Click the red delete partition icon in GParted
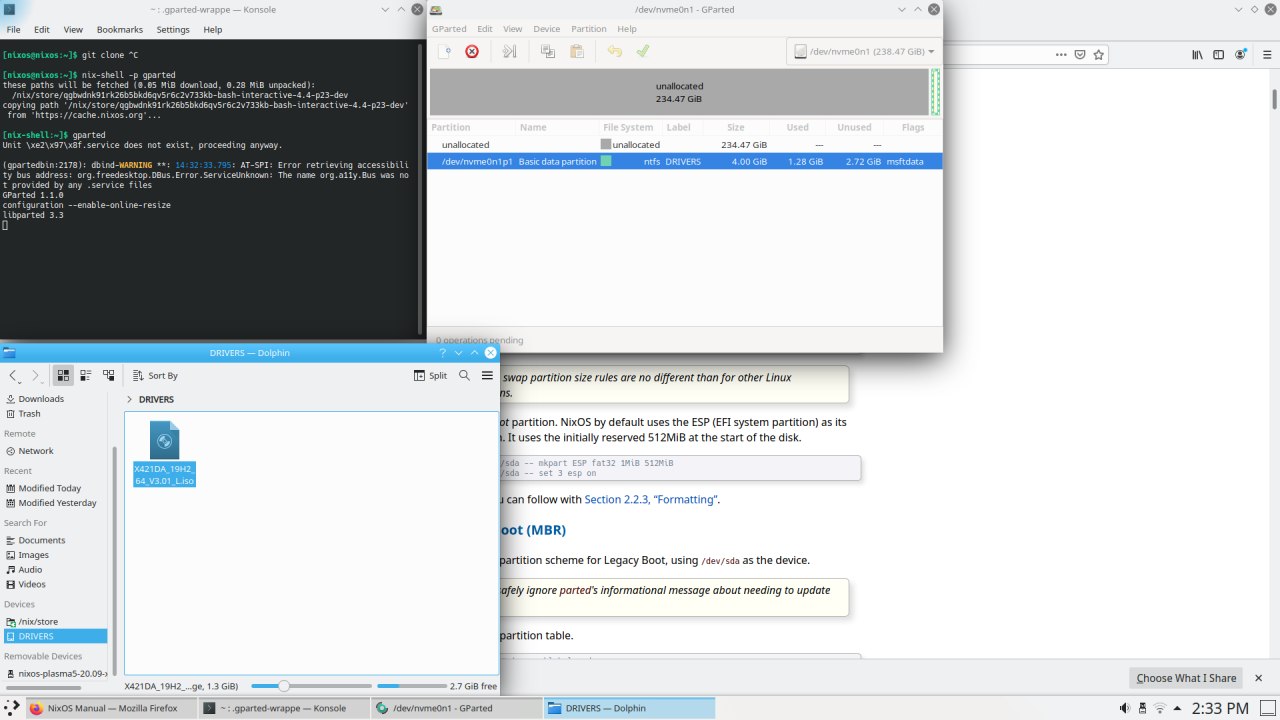The width and height of the screenshot is (1280, 720). (x=472, y=51)
